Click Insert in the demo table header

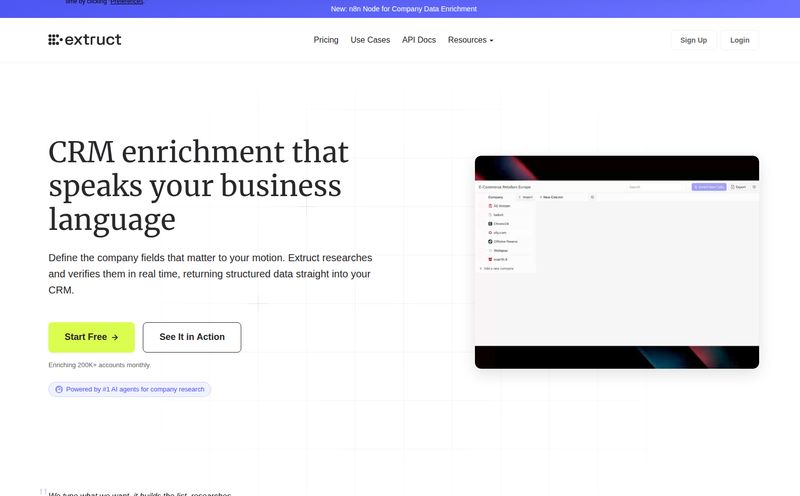526,197
